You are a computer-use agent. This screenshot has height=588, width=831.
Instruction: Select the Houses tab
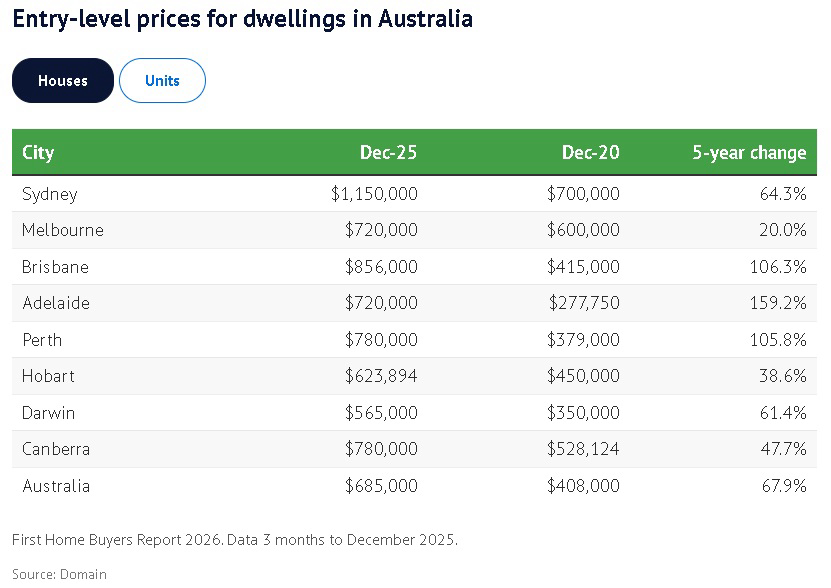pos(63,81)
